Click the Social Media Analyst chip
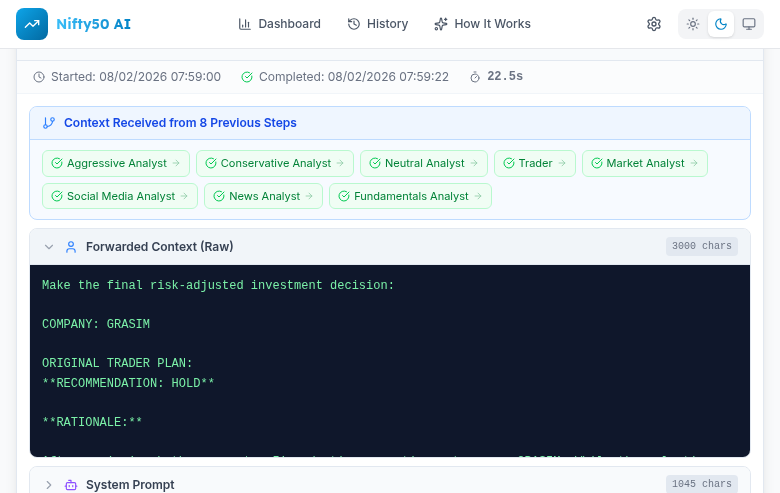780x493 pixels. click(120, 196)
